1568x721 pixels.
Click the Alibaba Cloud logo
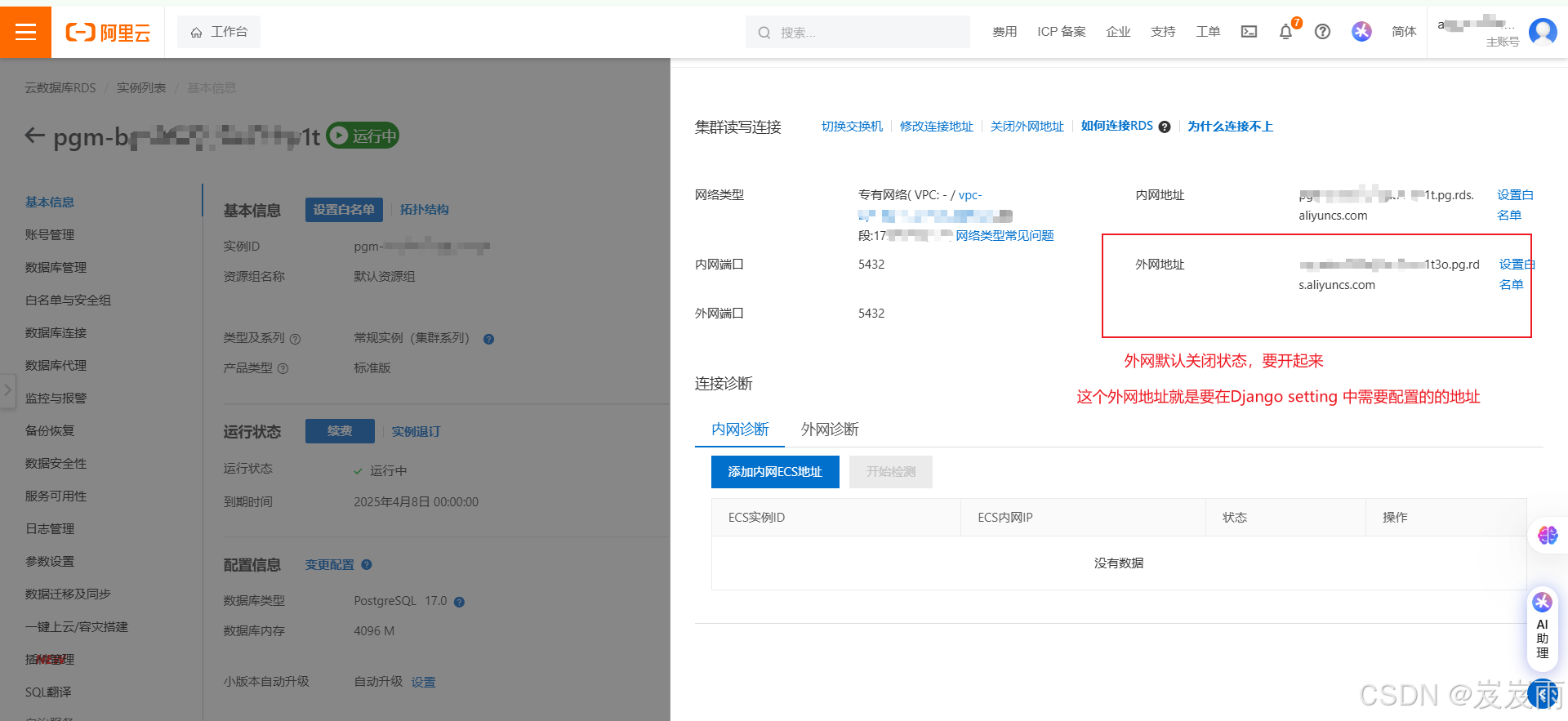[108, 33]
